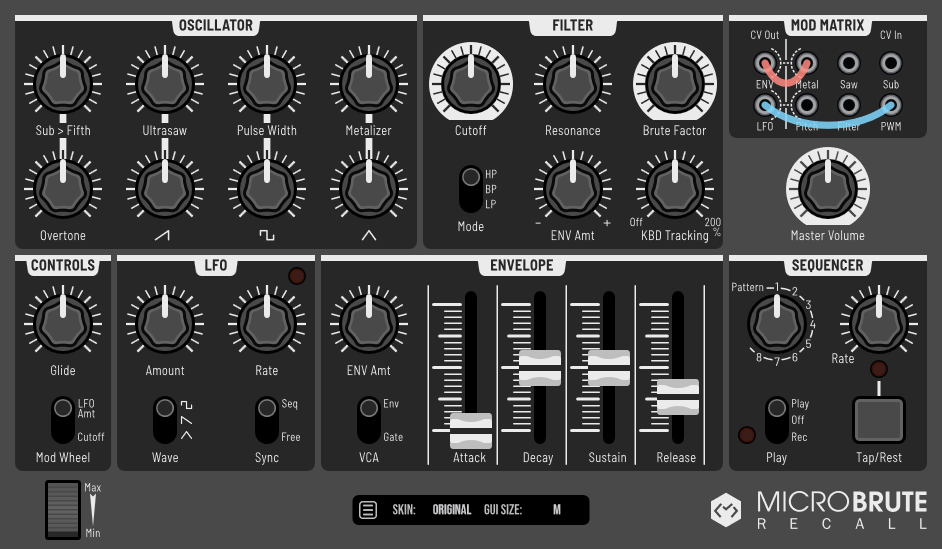The image size is (942, 549).
Task: Click the MicroBrute Recall logo icon
Action: tap(726, 510)
